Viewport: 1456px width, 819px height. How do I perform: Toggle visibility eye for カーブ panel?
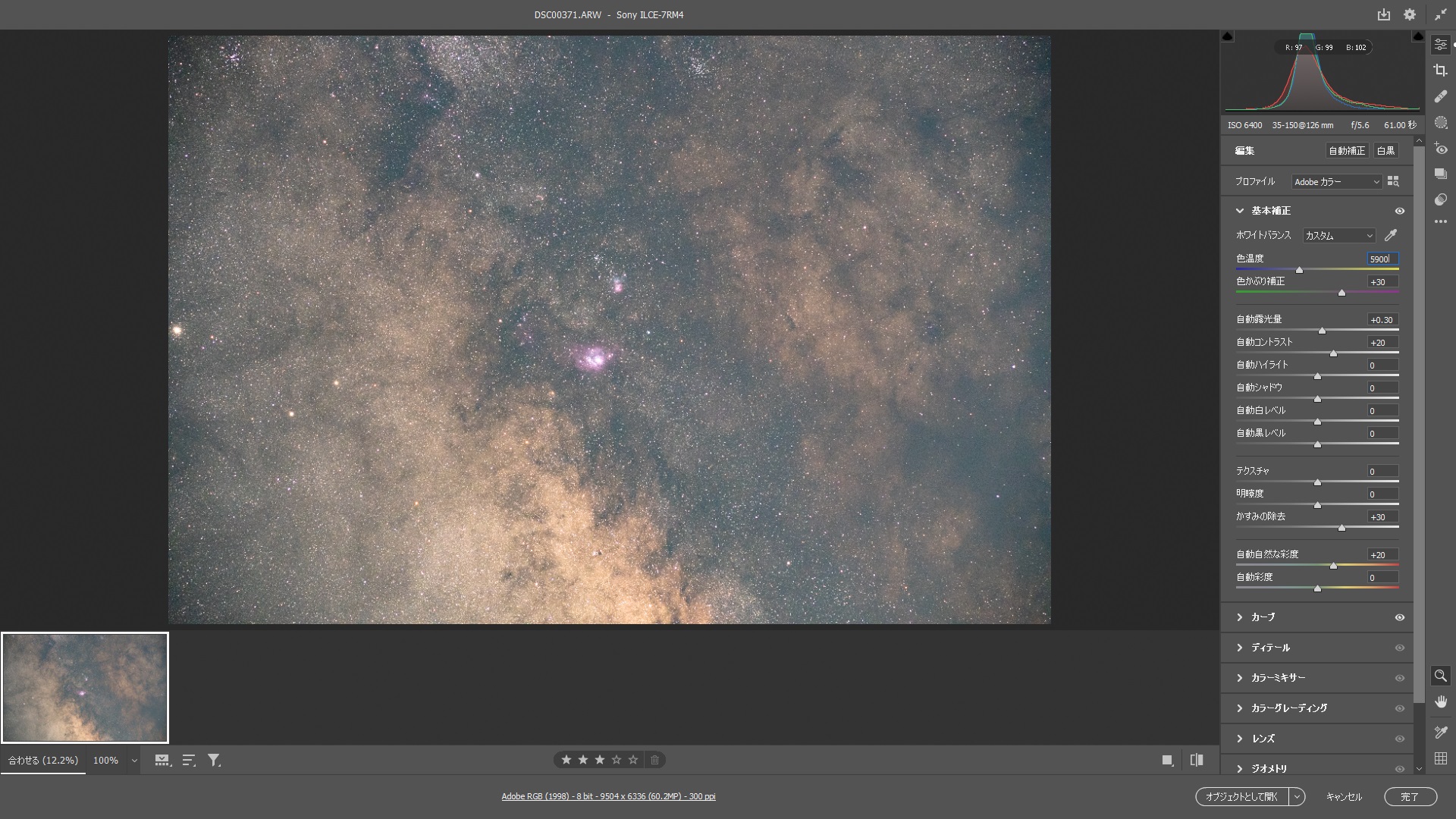pos(1400,617)
